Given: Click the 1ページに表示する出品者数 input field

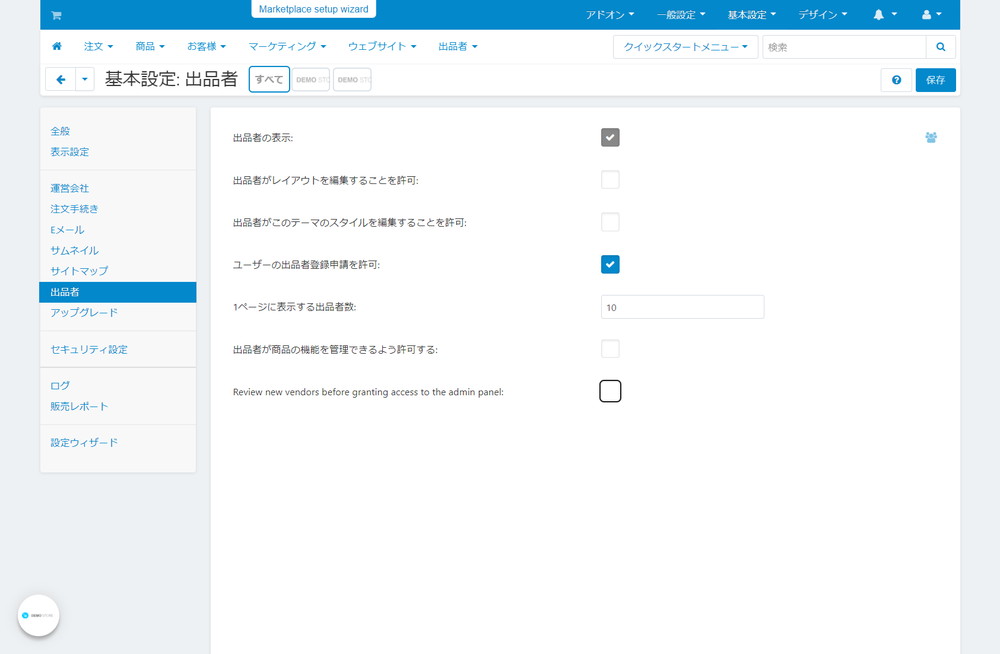Looking at the screenshot, I should 682,307.
